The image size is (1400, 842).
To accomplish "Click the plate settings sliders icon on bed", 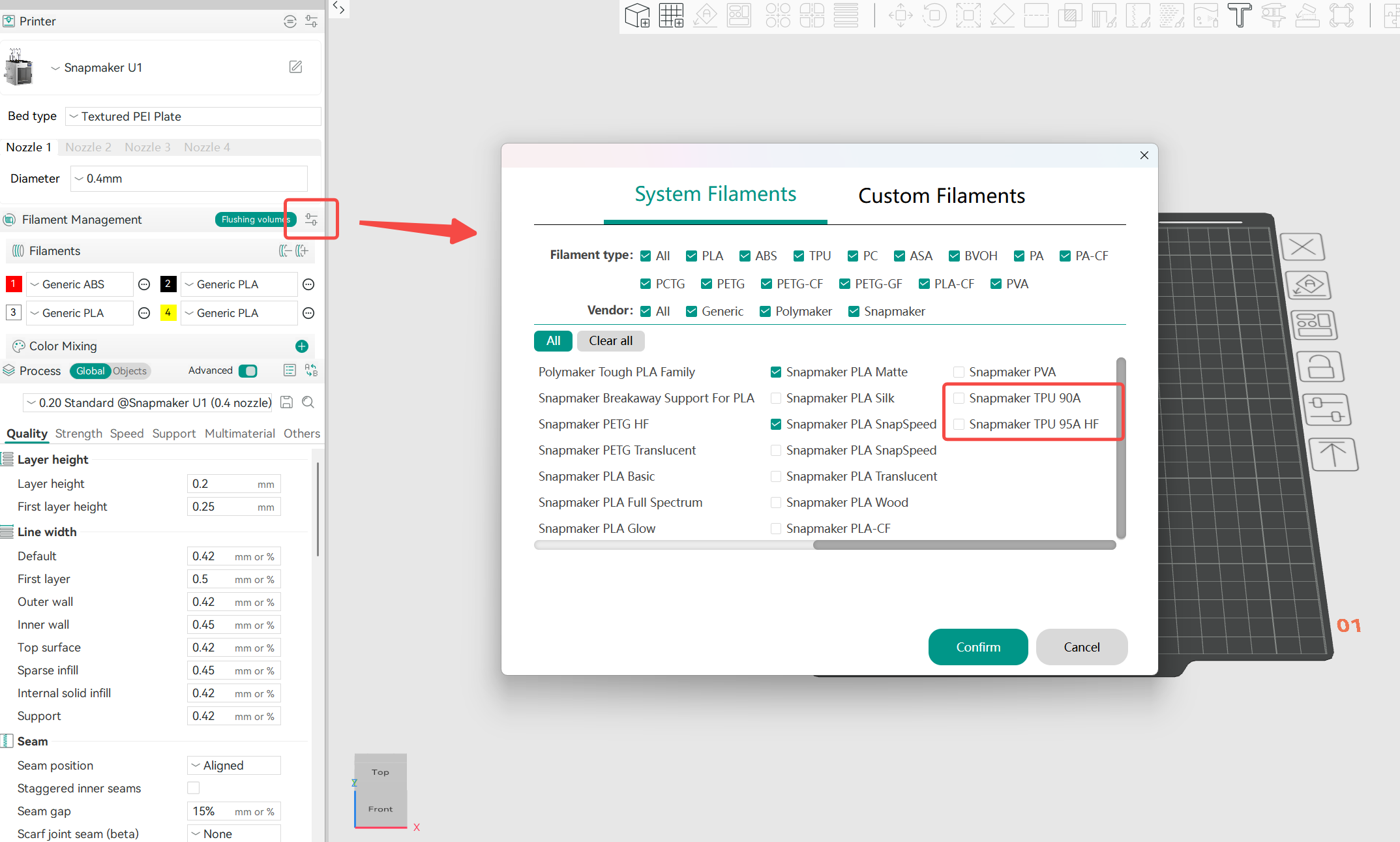I will (1326, 410).
